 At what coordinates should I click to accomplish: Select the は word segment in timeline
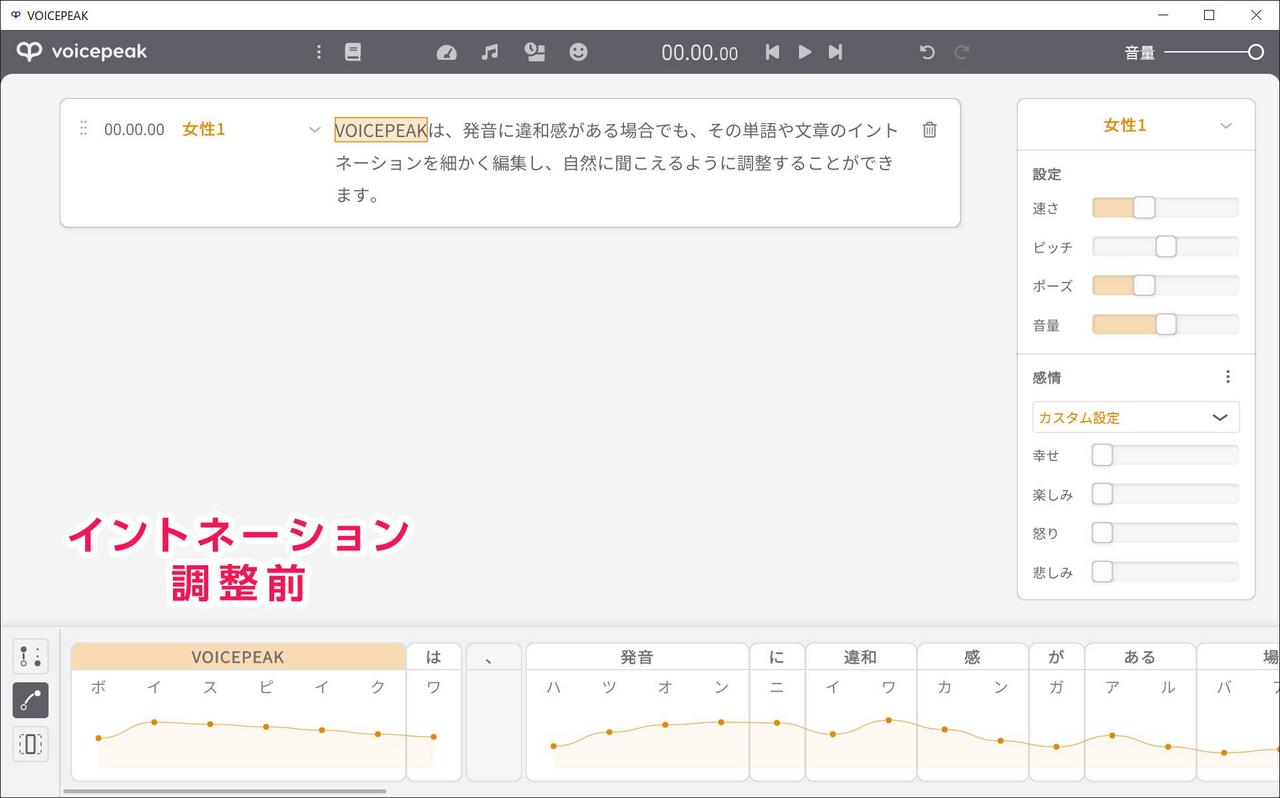pos(433,657)
